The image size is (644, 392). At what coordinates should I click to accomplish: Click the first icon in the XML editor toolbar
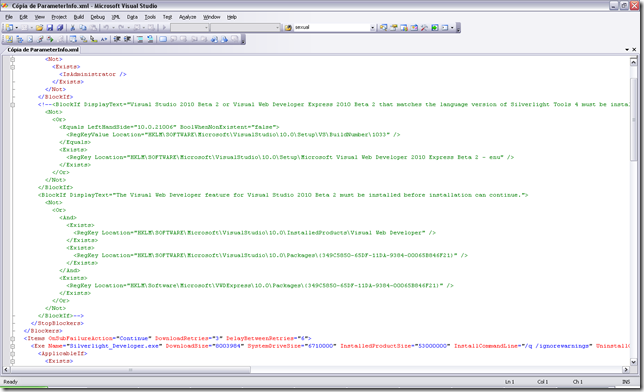pos(9,39)
